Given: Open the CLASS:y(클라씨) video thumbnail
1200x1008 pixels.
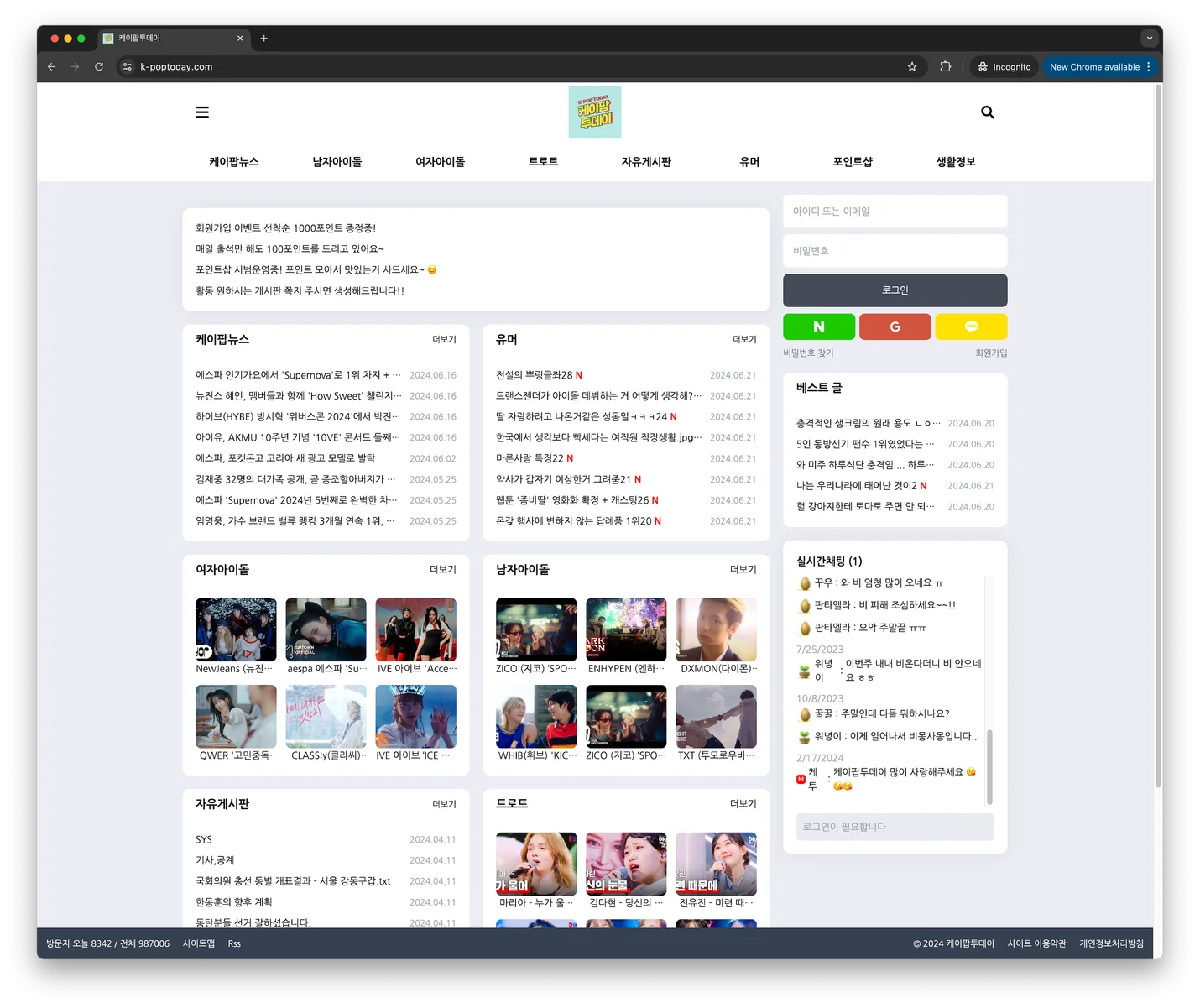Looking at the screenshot, I should [x=326, y=716].
